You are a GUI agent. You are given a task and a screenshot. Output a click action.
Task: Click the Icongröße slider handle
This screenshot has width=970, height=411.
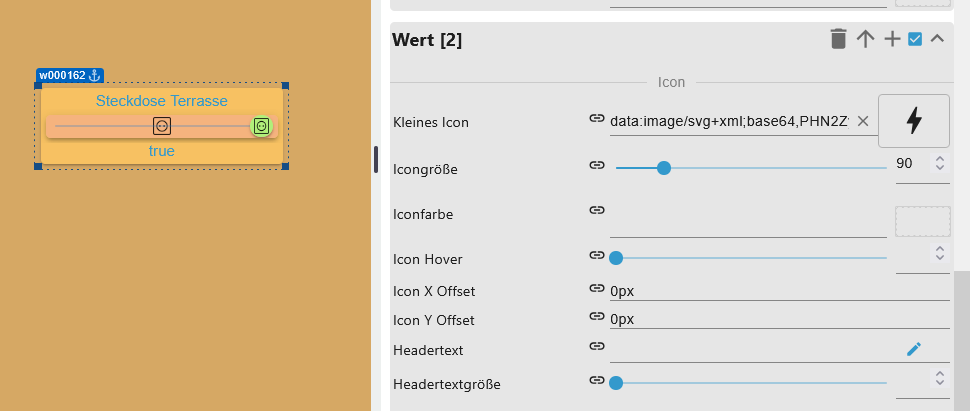coord(663,168)
